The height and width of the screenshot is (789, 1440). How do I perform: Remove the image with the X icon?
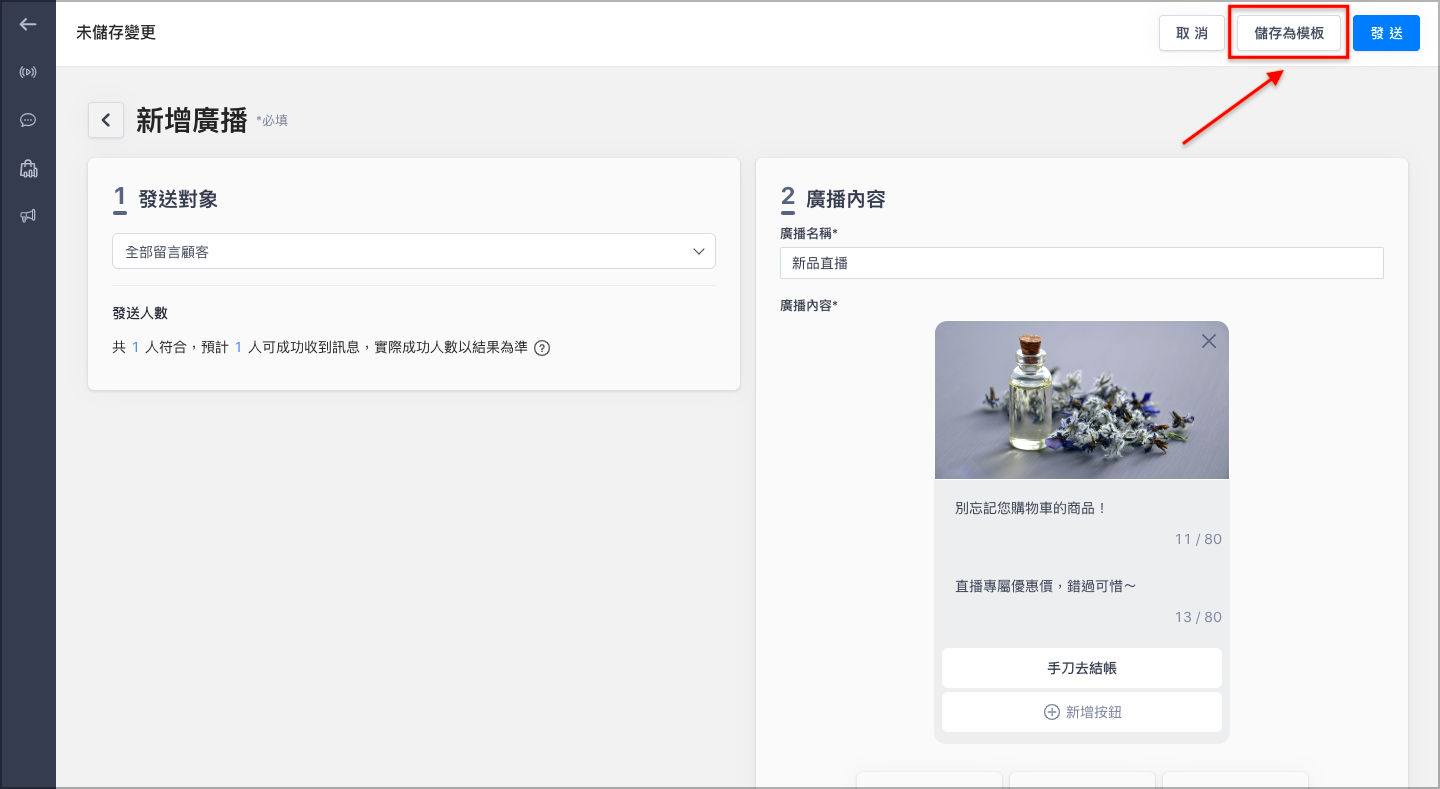(x=1208, y=341)
